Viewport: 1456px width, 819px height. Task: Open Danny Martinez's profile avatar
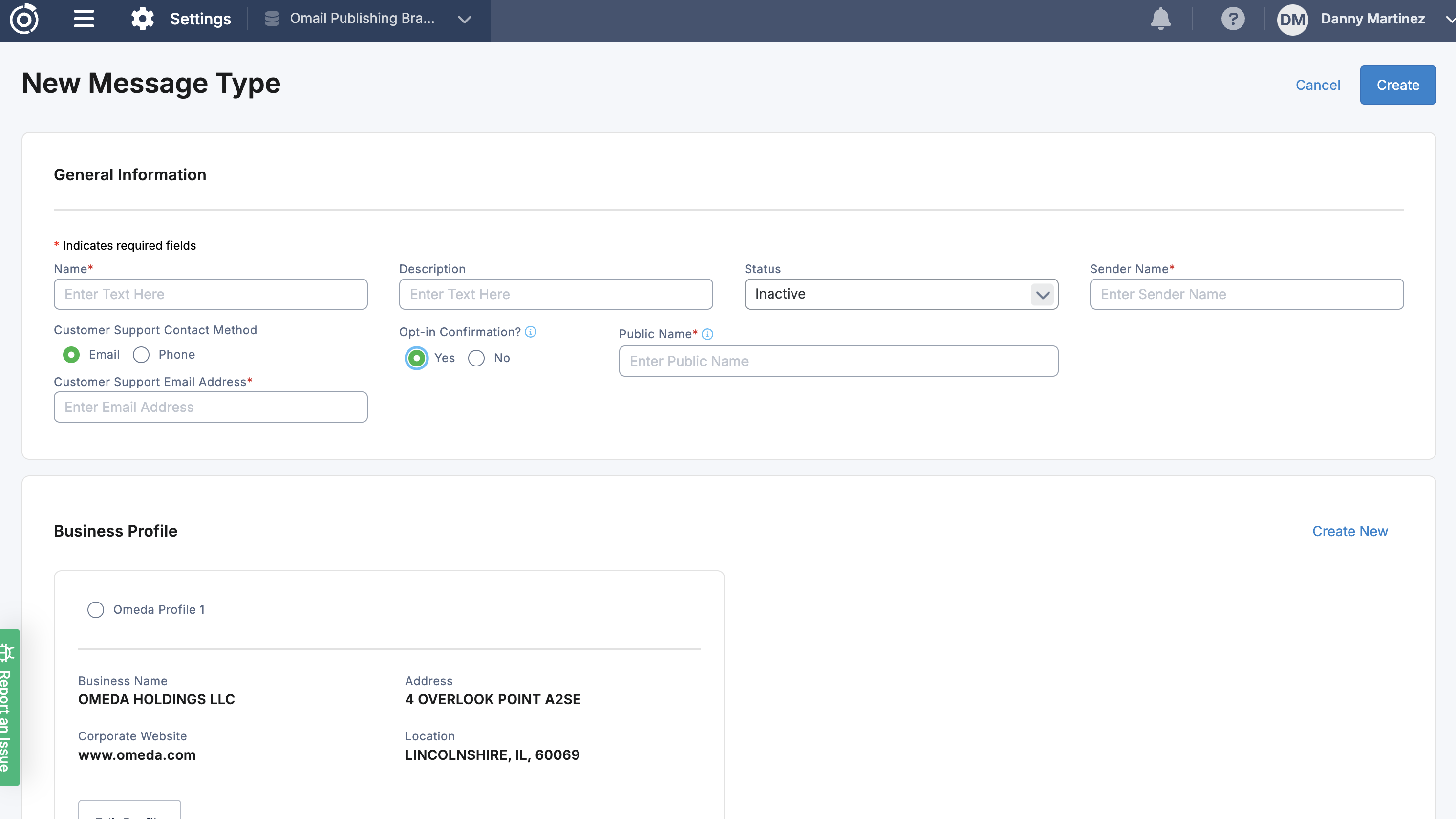1293,19
